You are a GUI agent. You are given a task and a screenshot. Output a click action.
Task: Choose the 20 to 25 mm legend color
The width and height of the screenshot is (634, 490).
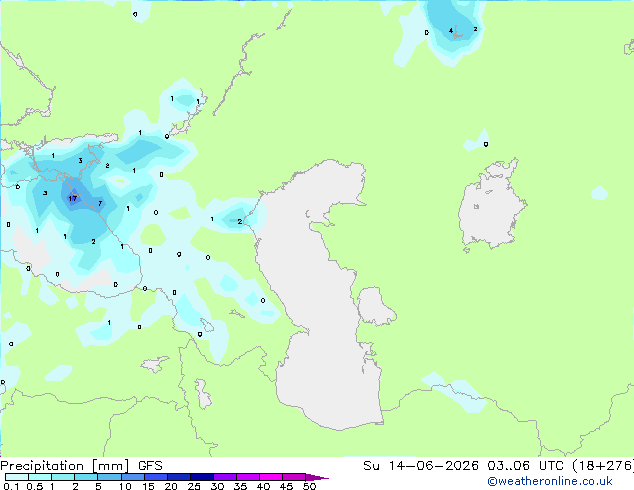[178, 477]
